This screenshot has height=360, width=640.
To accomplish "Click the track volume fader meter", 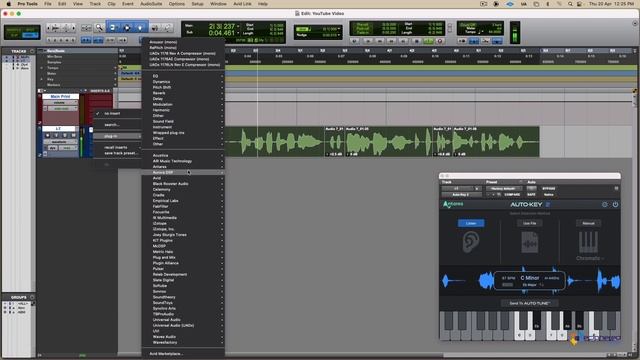I will point(82,141).
